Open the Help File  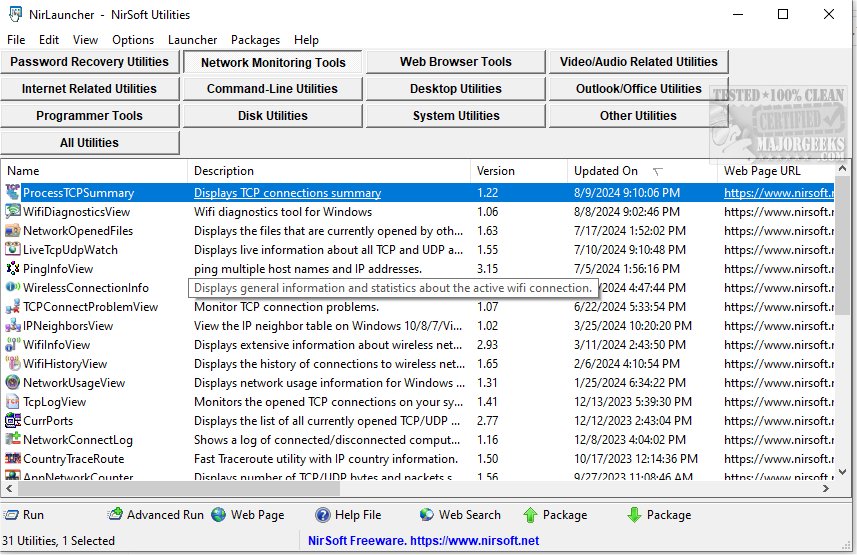click(x=348, y=515)
